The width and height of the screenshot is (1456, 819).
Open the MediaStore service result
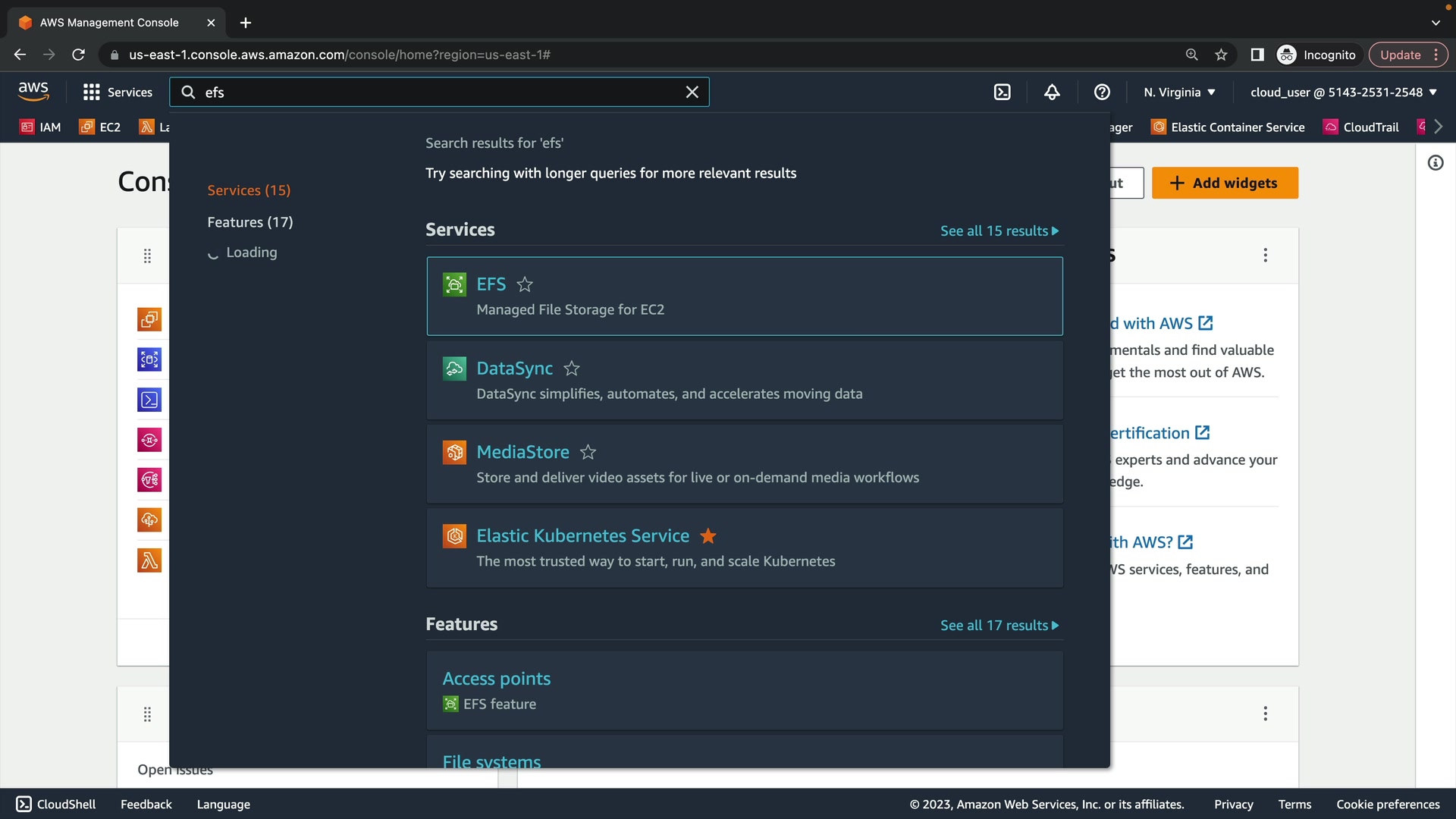(522, 452)
